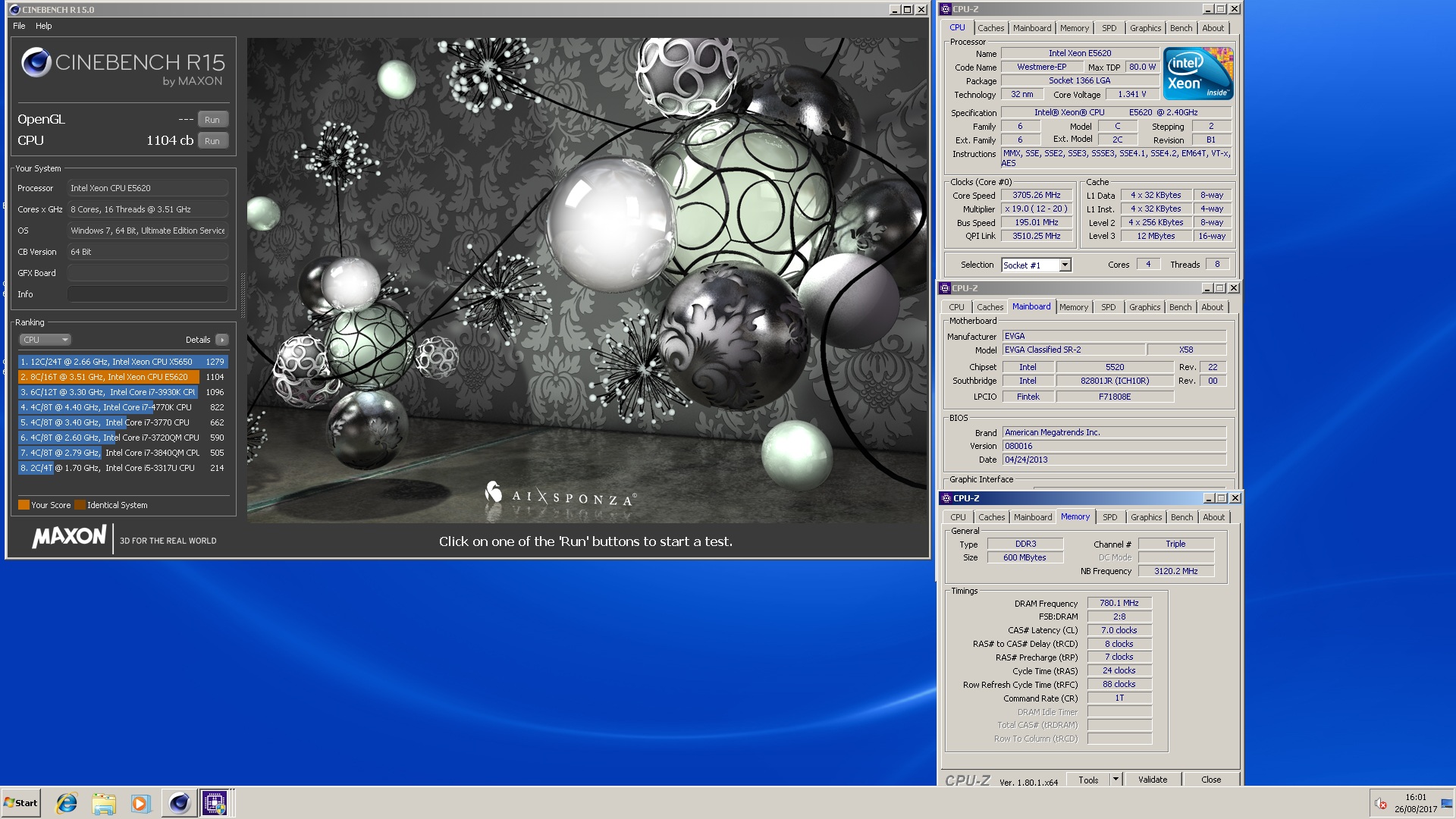Image resolution: width=1456 pixels, height=819 pixels.
Task: Click the Intel Xeon logo in CPU-Z
Action: coord(1198,74)
